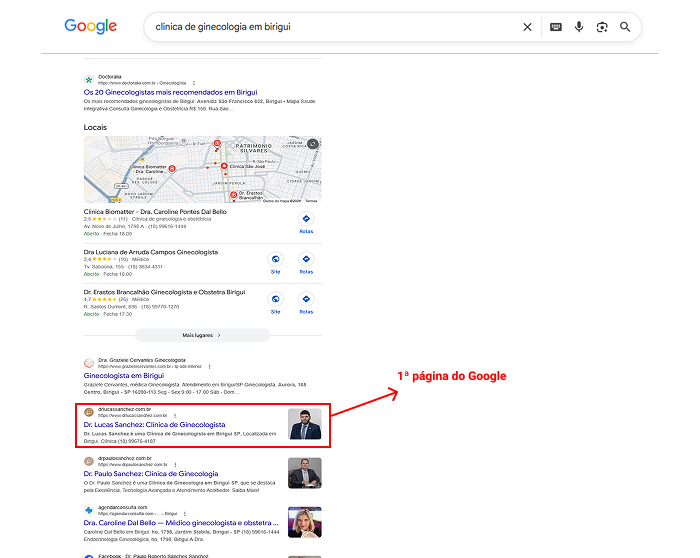Open the Dr. Paulo Sanchez photo thumbnail
The image size is (700, 558).
click(305, 473)
